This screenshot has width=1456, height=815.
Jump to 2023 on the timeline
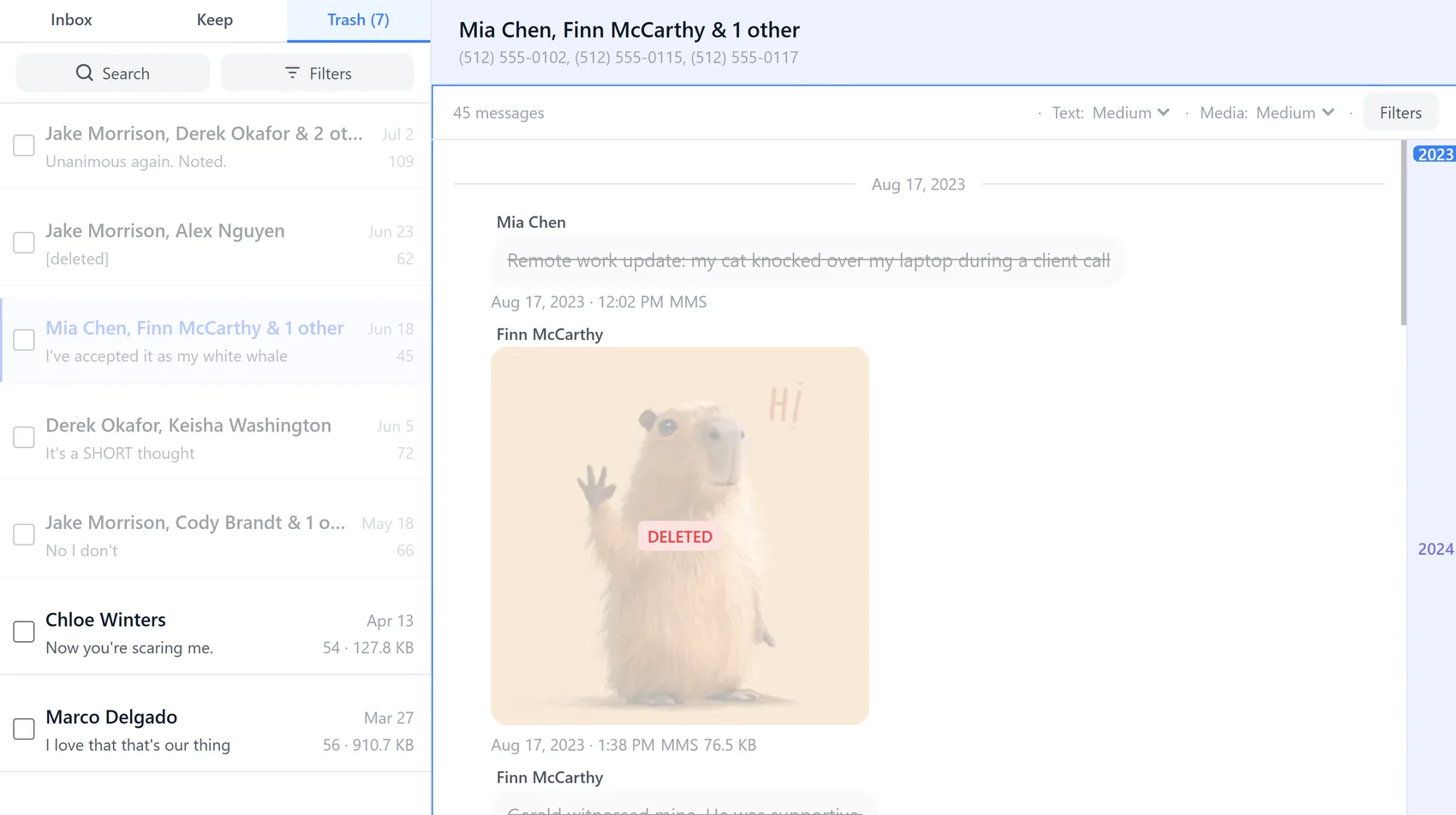[1435, 154]
